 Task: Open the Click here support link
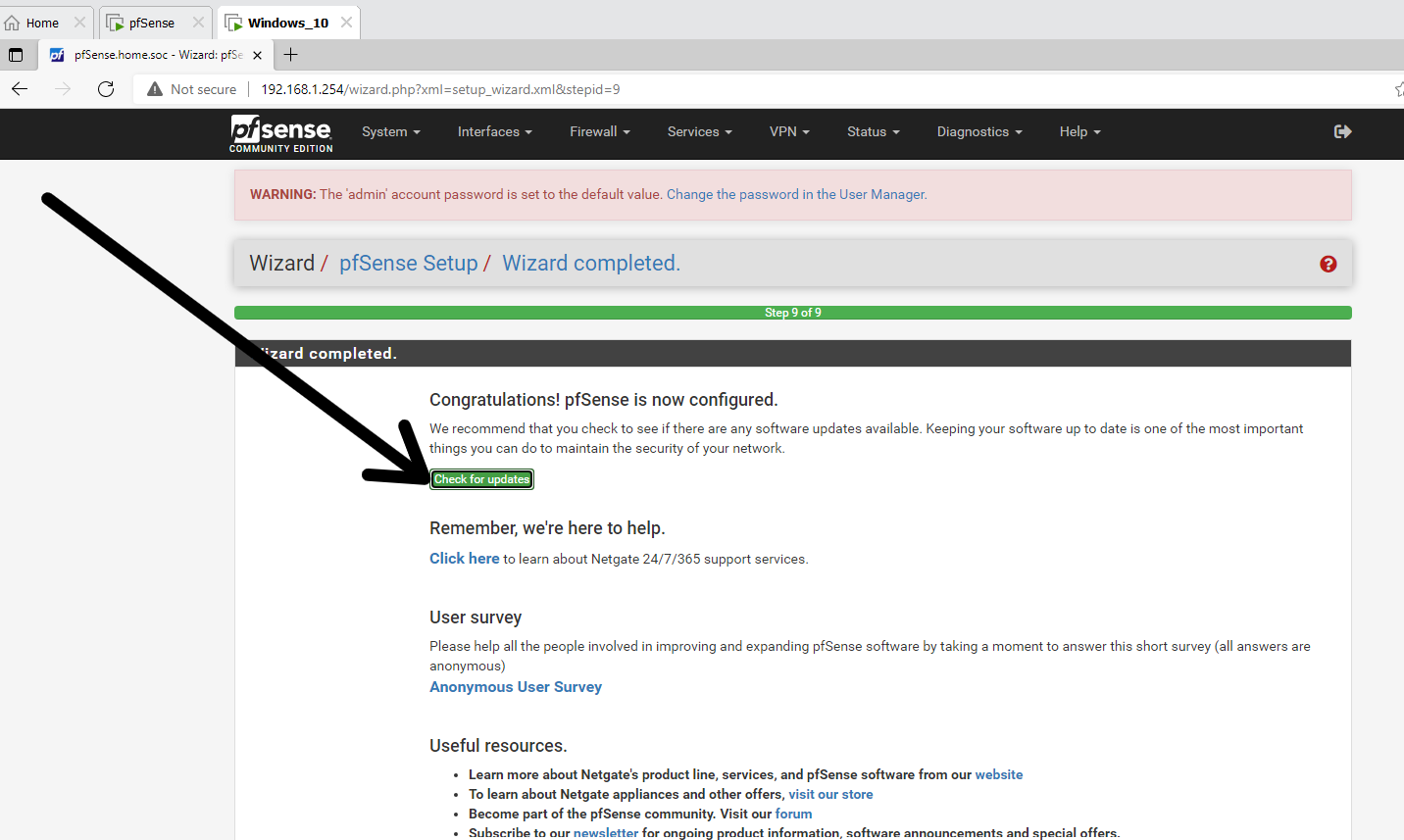pos(465,558)
